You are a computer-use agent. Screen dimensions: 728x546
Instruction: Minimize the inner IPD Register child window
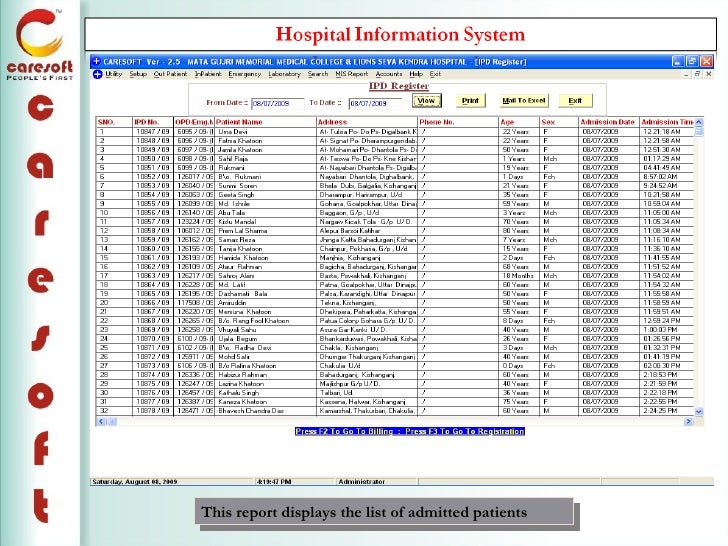687,74
